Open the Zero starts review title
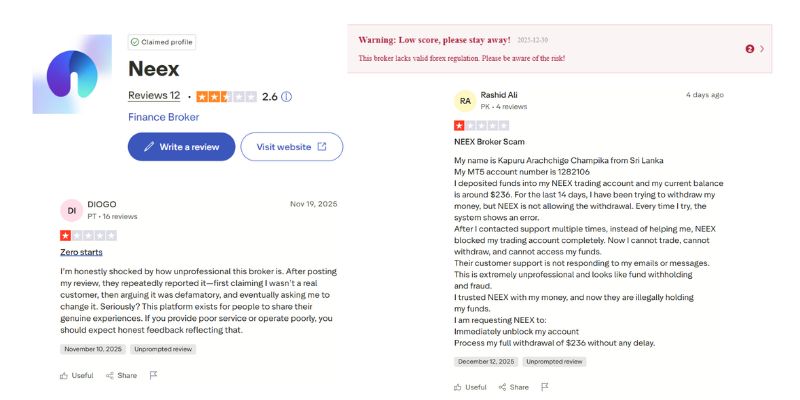This screenshot has height=400, width=800. (81, 252)
